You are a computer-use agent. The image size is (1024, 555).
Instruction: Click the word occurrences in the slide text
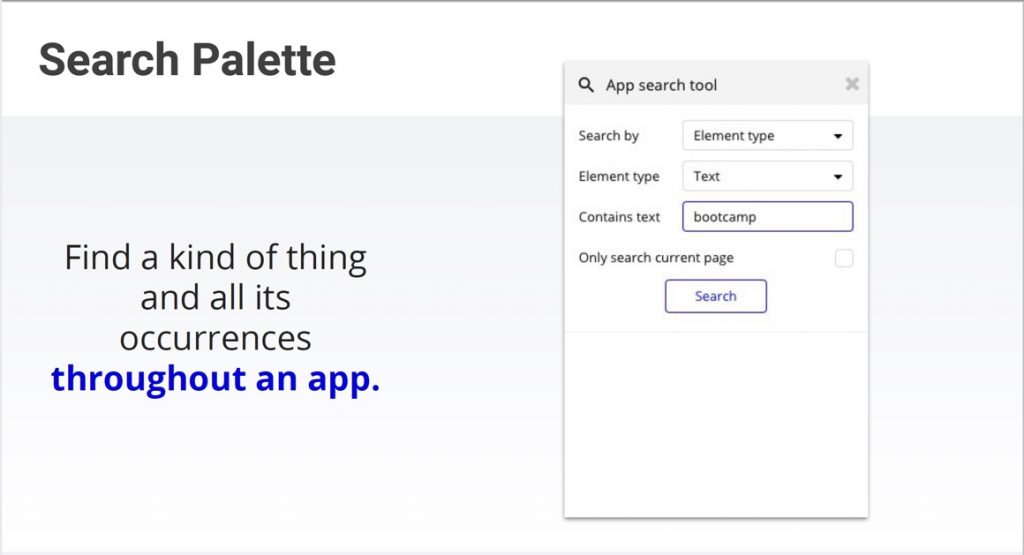click(216, 338)
